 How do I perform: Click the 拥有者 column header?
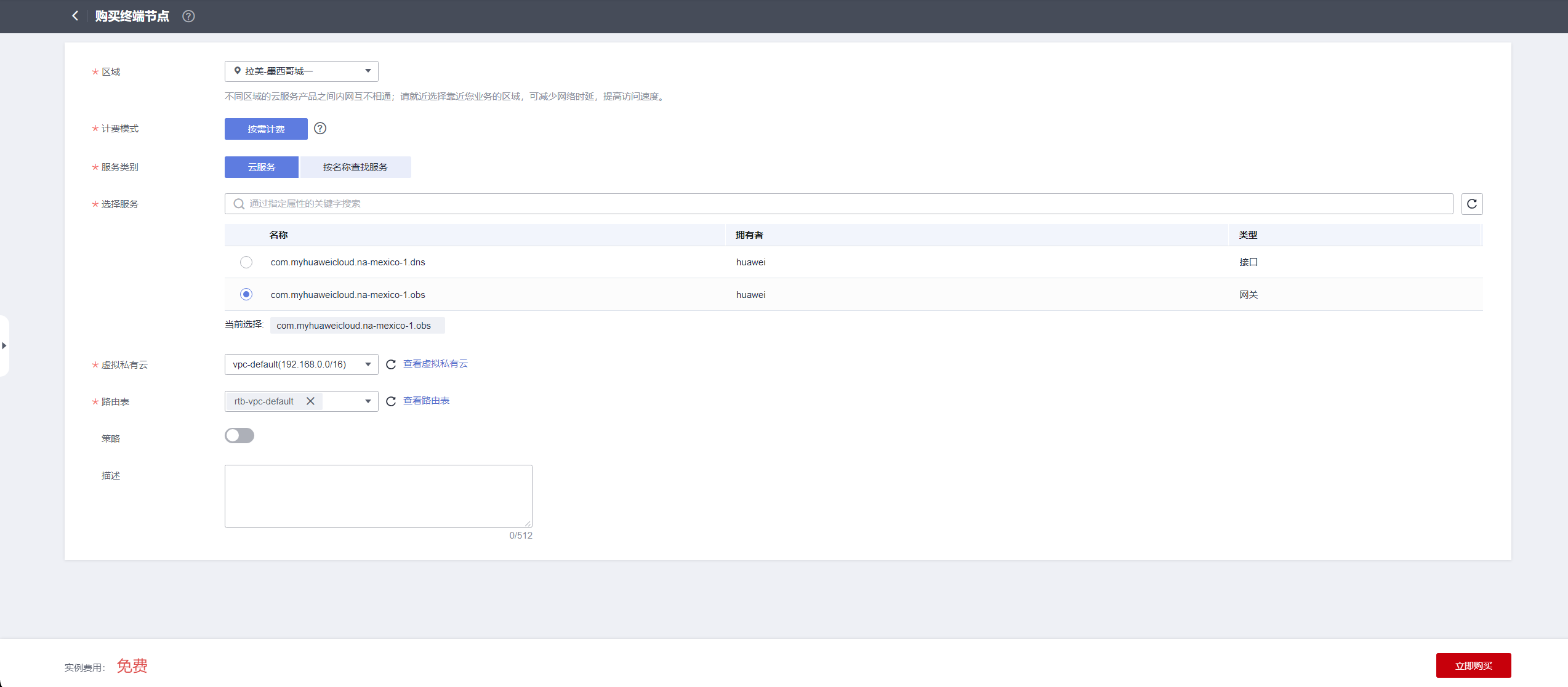[x=749, y=235]
